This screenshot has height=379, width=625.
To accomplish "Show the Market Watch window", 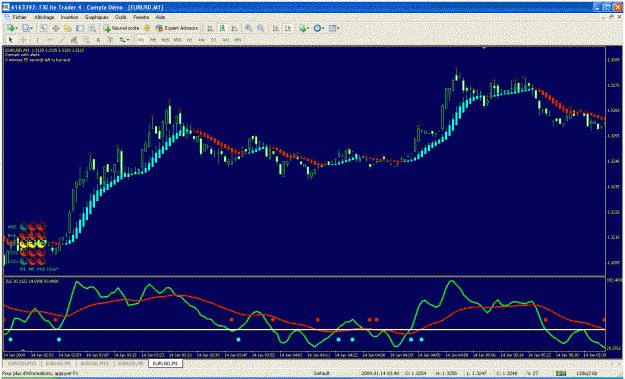I will point(43,28).
